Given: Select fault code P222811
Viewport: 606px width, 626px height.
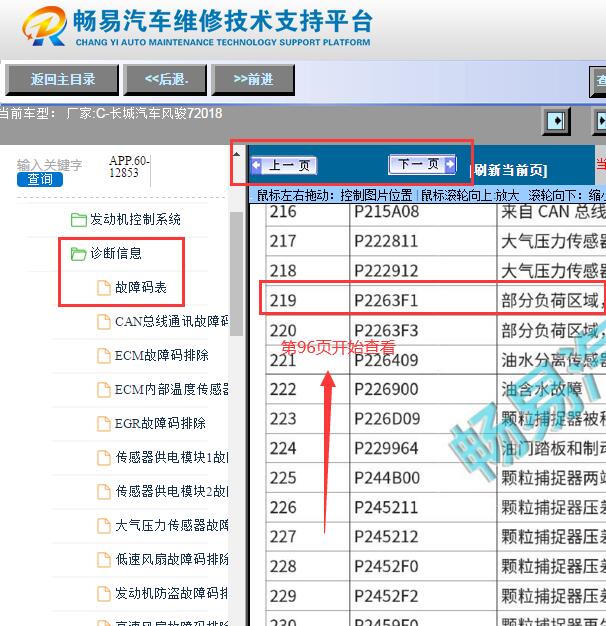Looking at the screenshot, I should pos(386,241).
